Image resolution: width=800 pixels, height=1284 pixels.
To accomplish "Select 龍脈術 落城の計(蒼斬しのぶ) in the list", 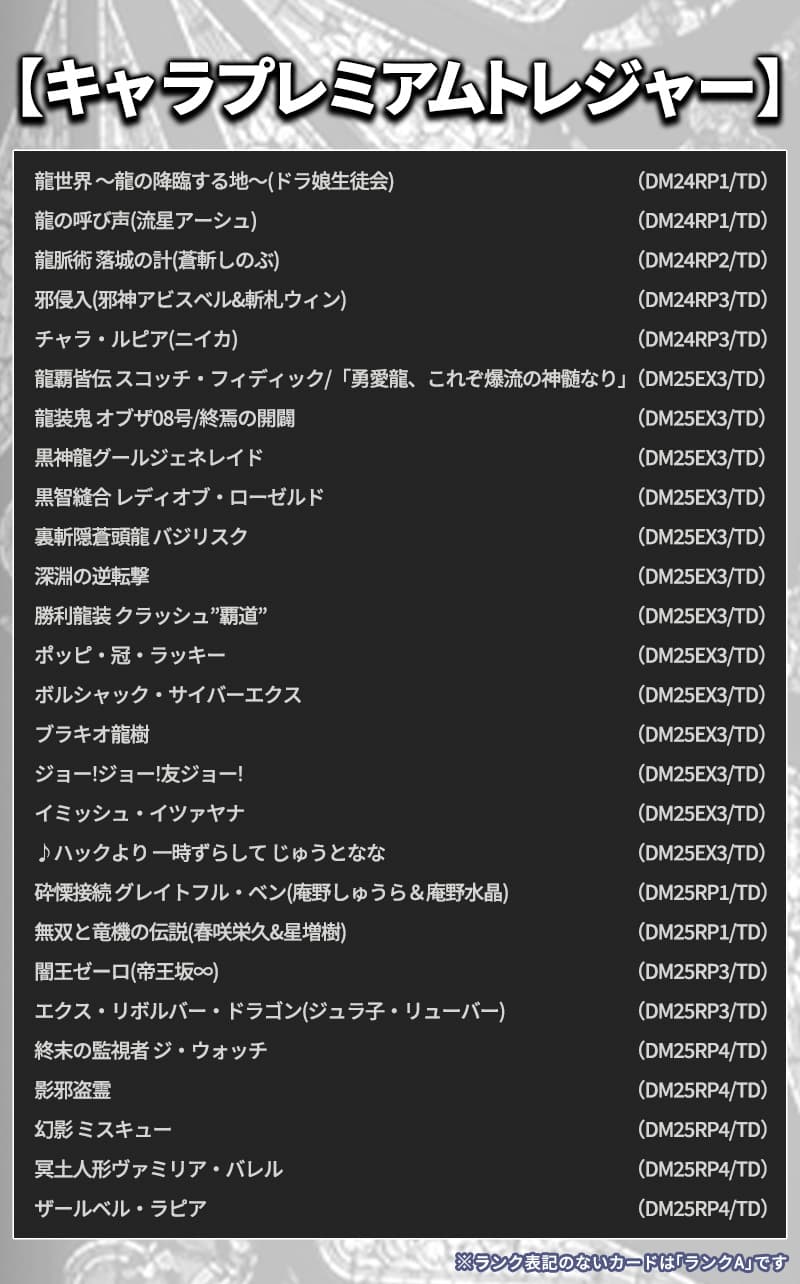I will pos(157,260).
